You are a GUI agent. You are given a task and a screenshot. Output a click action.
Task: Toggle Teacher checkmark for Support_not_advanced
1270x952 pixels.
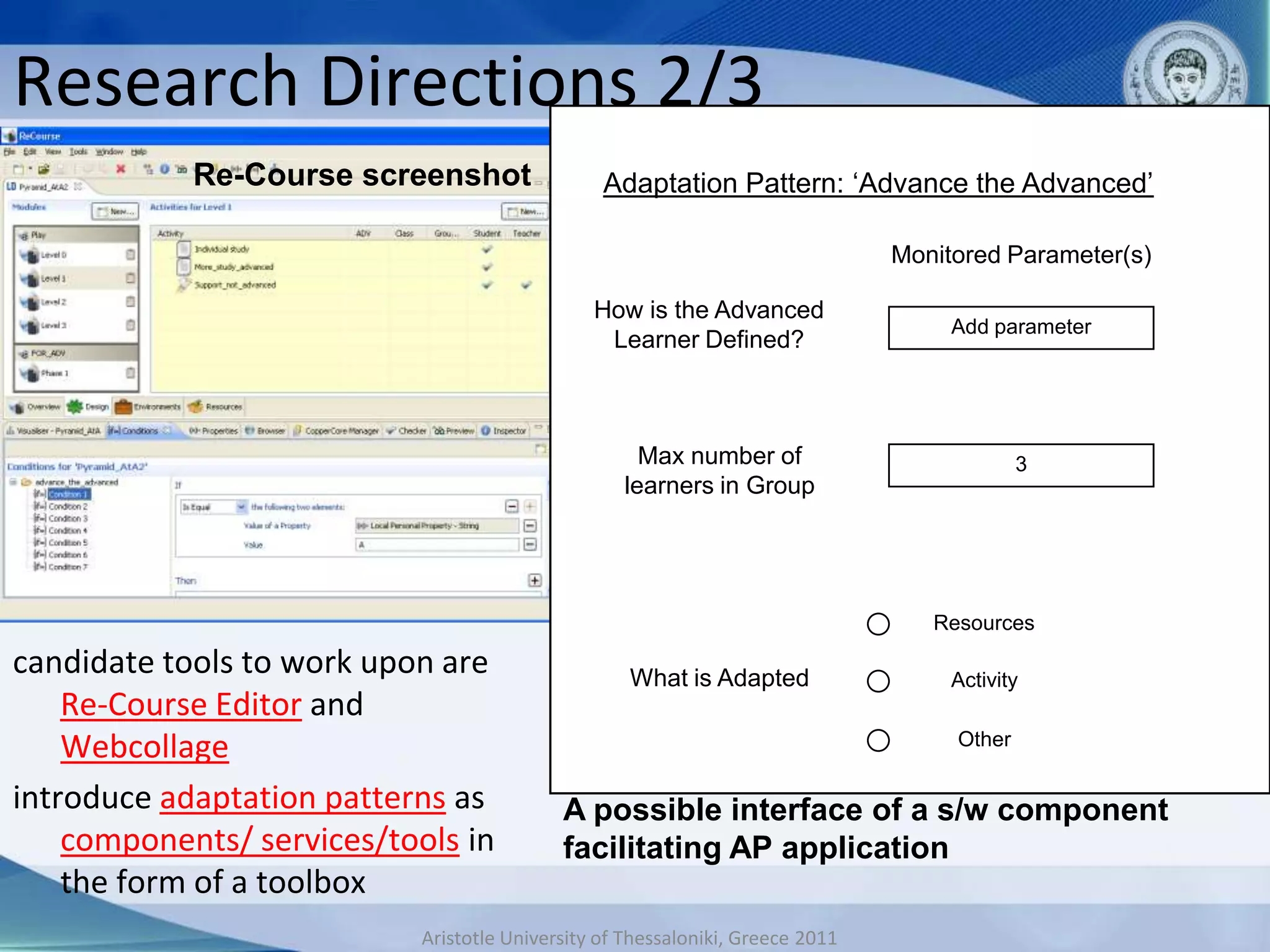point(526,285)
